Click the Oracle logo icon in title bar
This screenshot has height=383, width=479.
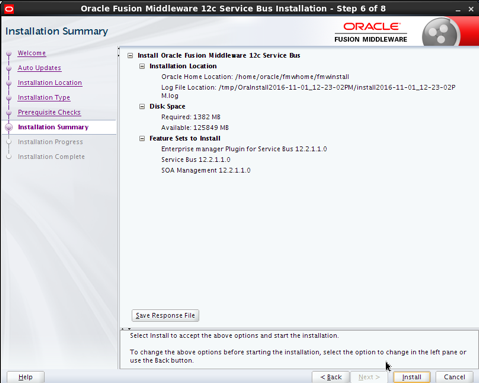click(9, 9)
